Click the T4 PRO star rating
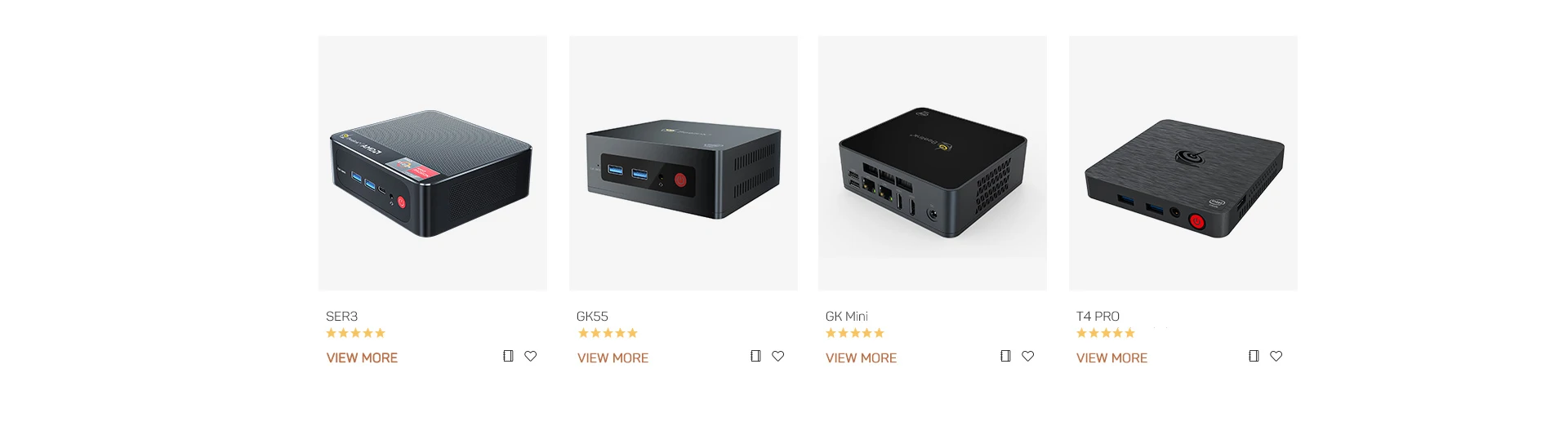This screenshot has height=444, width=1568. (x=1106, y=333)
